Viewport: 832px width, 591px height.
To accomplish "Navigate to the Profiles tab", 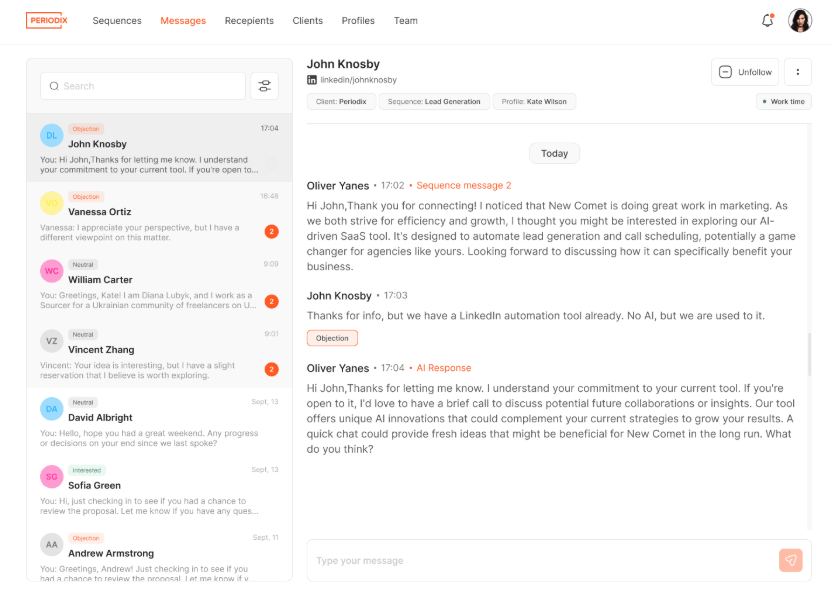I will tap(358, 21).
